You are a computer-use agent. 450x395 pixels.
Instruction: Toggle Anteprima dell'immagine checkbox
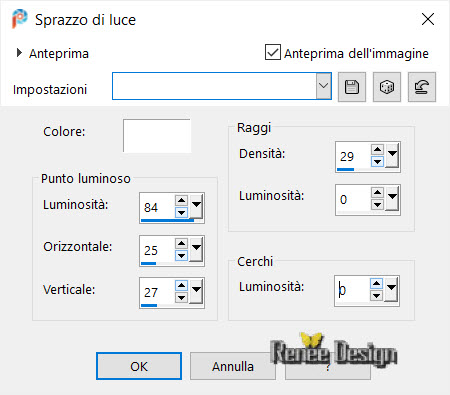273,52
